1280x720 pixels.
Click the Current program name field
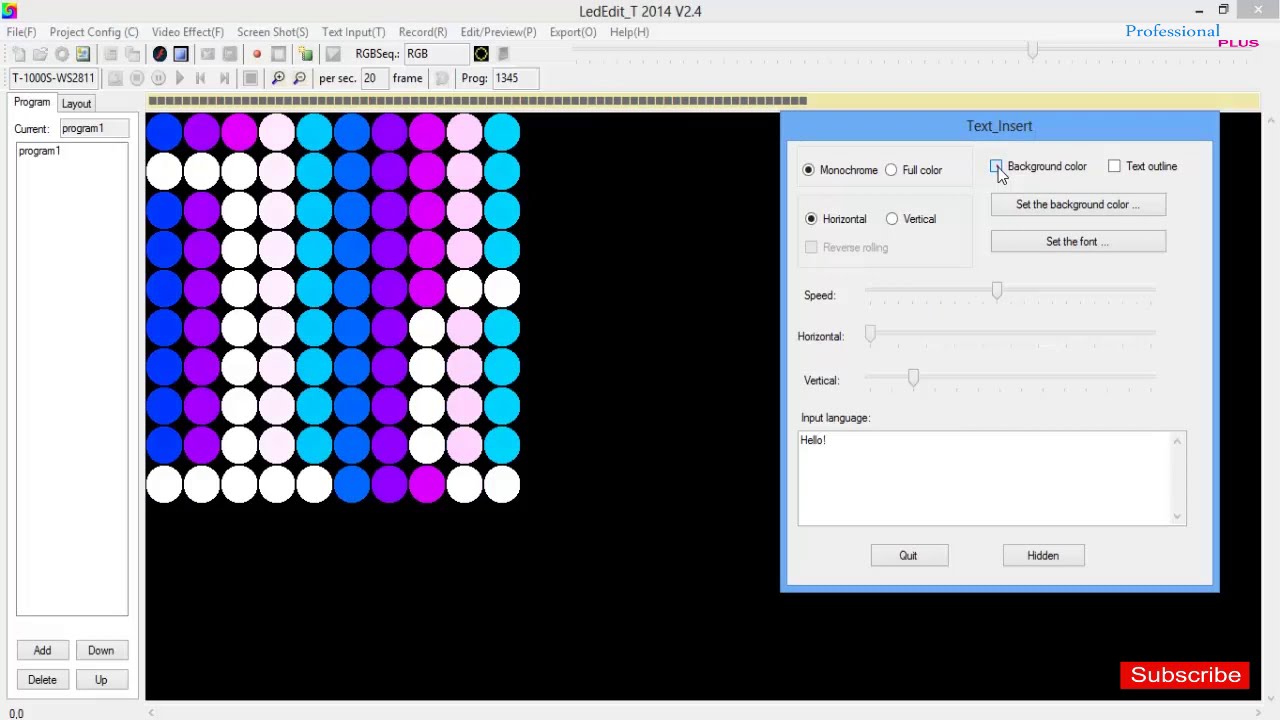coord(94,129)
